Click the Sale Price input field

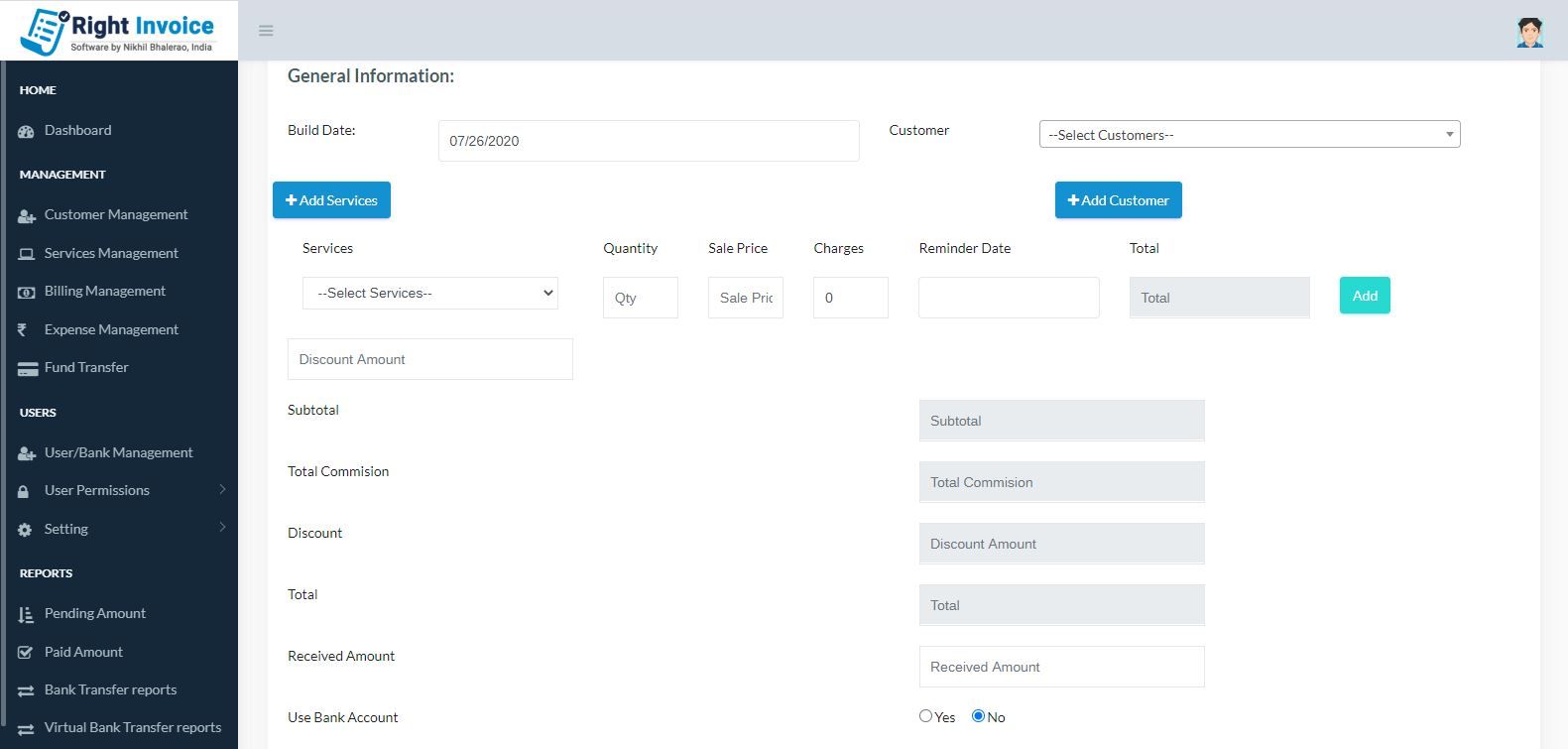click(746, 298)
